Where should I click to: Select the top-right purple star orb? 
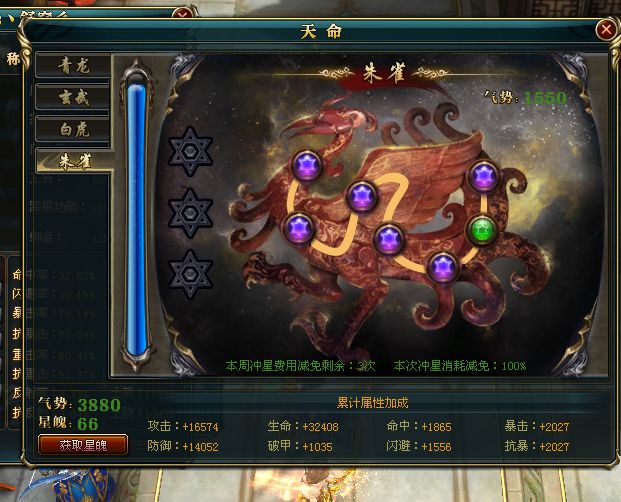[x=483, y=176]
